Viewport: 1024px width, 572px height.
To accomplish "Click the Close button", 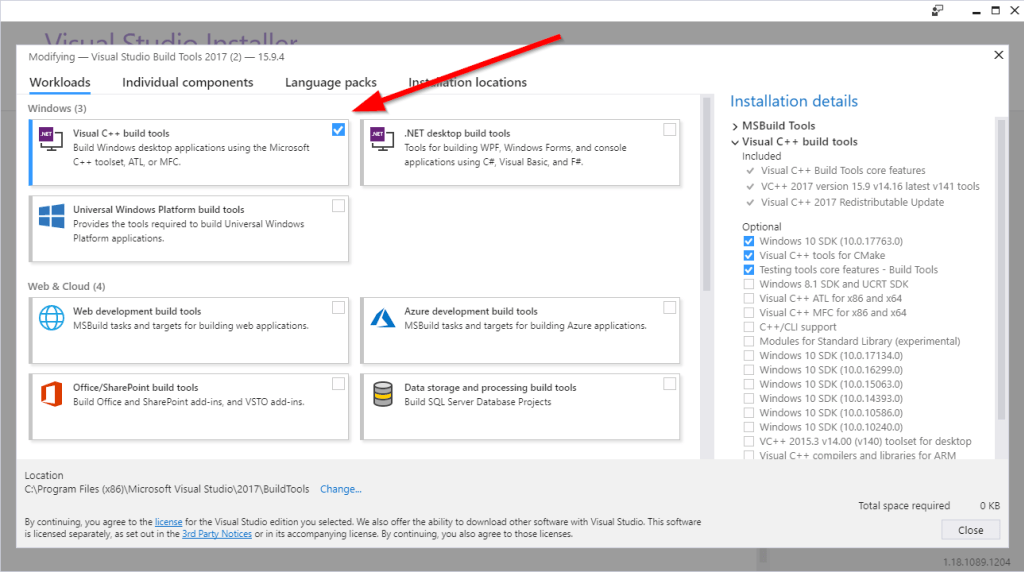I will (970, 530).
